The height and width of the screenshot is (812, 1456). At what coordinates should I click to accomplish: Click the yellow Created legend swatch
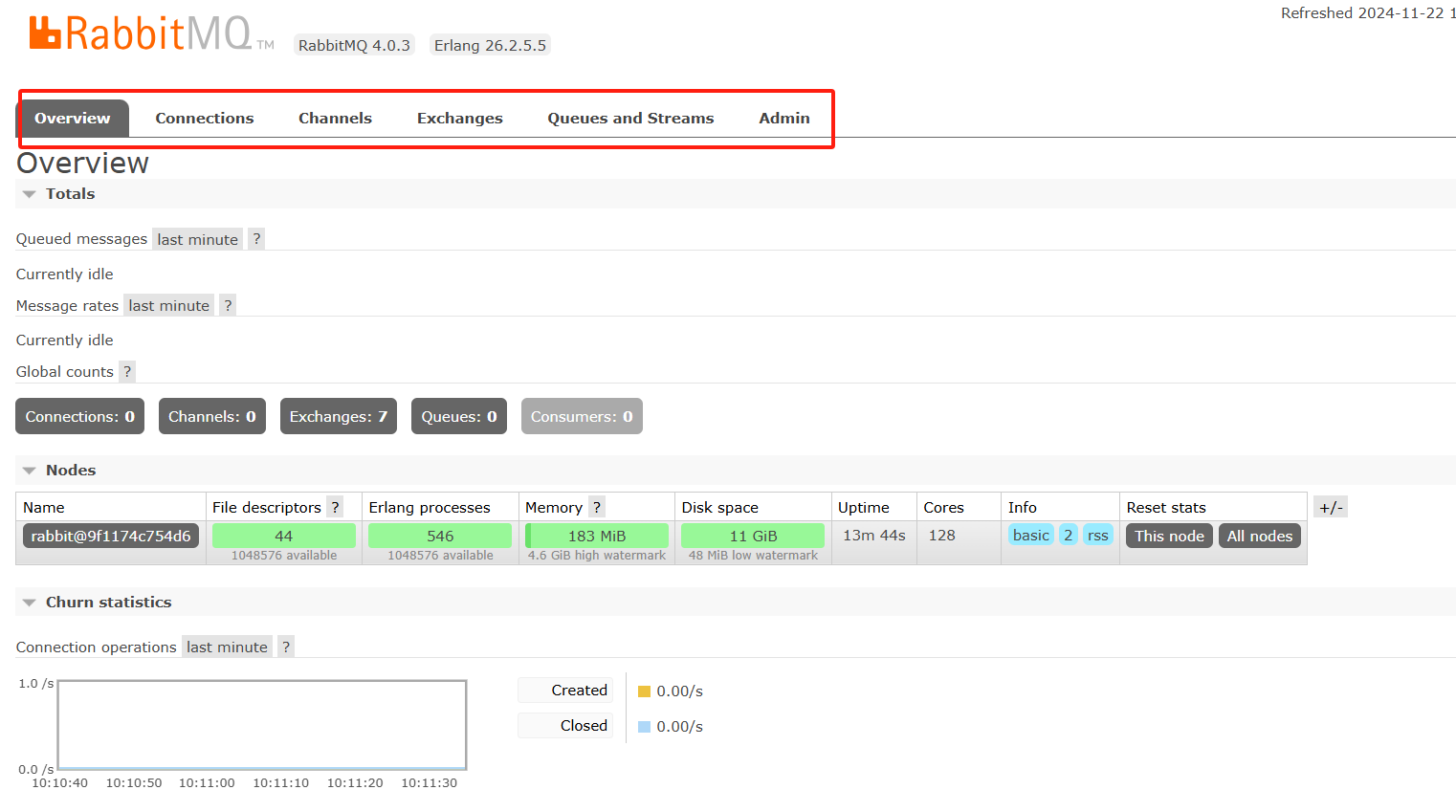pyautogui.click(x=644, y=691)
